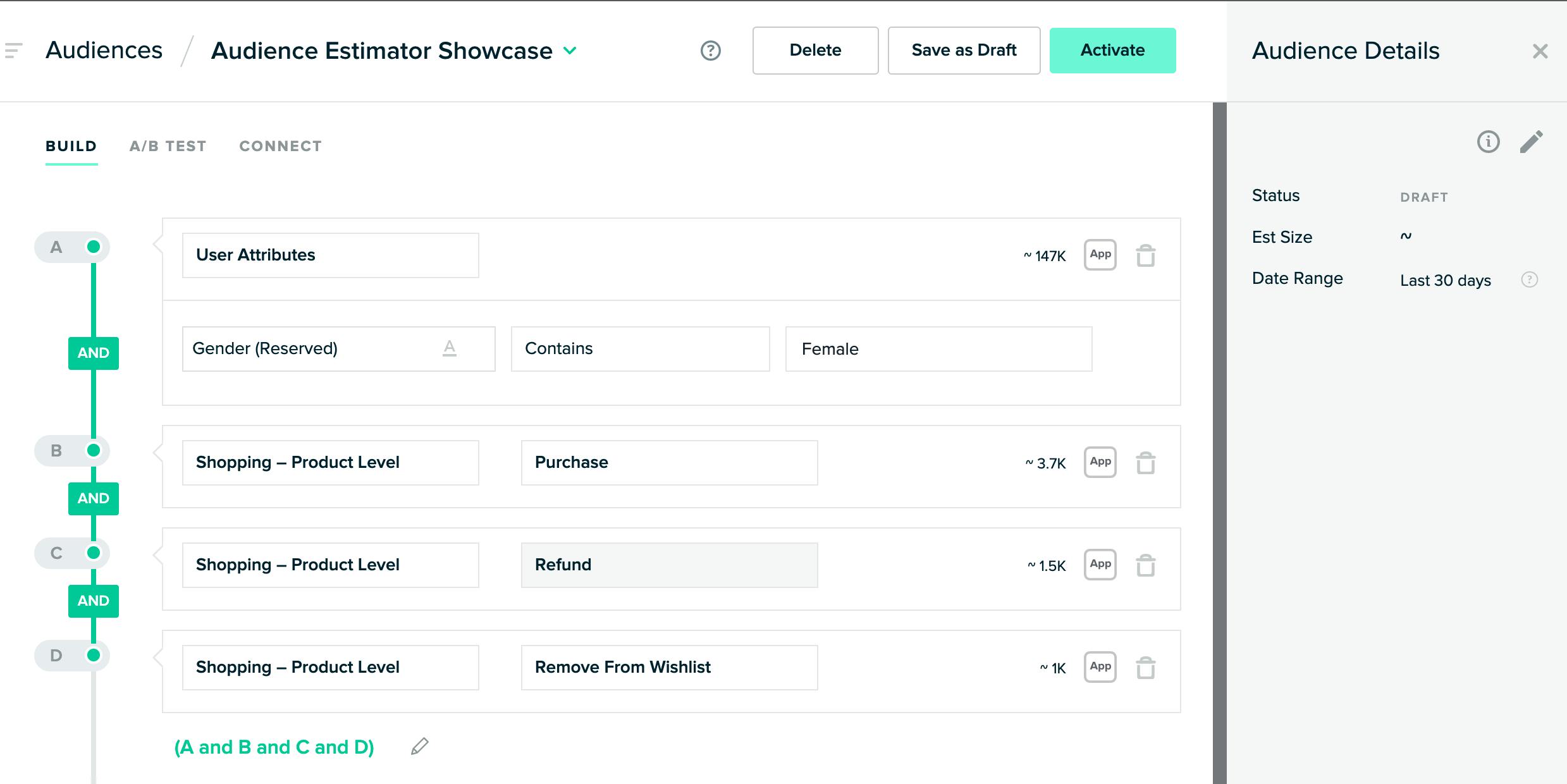Toggle the segment C node indicator

[95, 553]
